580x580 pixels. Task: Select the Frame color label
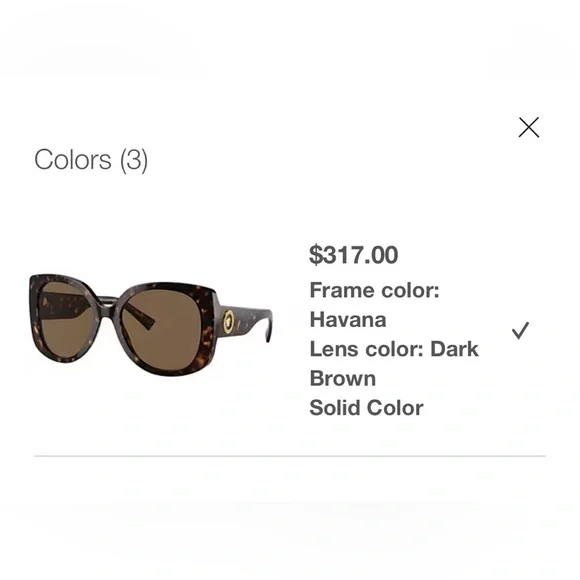374,290
